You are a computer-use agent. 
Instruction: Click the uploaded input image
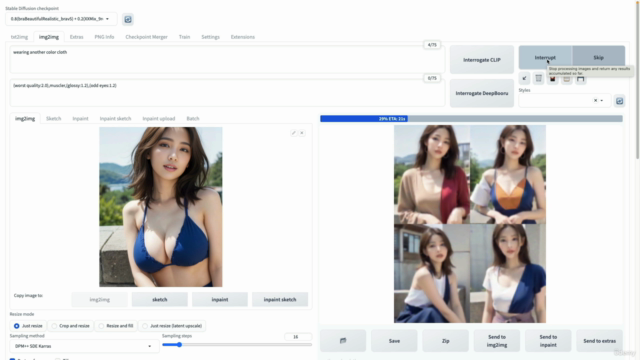click(x=161, y=207)
